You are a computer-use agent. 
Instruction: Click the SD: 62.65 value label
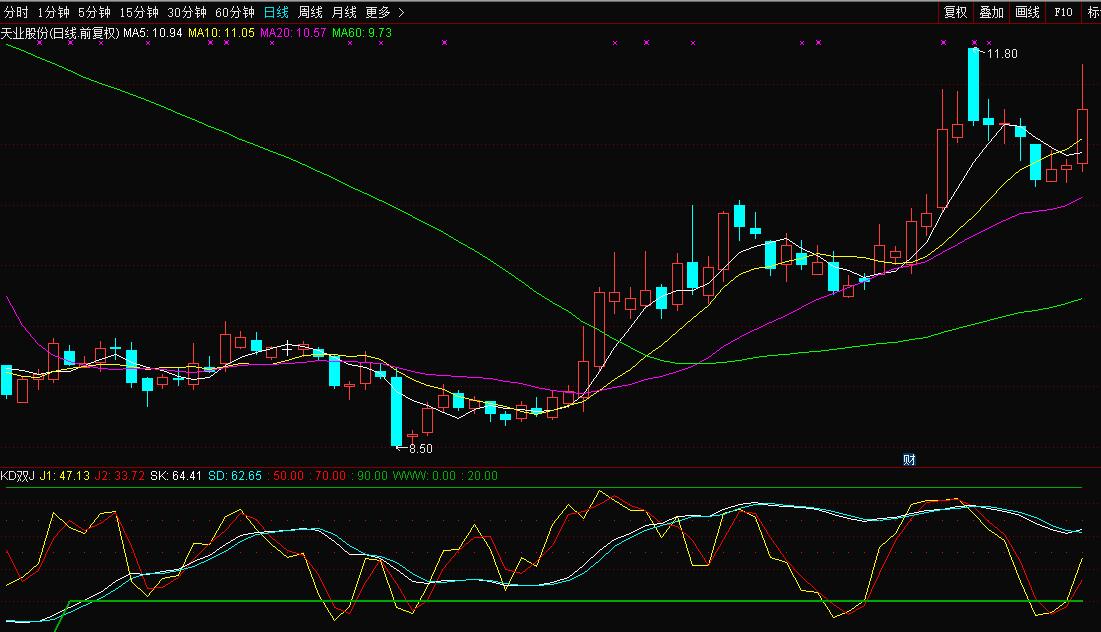pyautogui.click(x=235, y=476)
